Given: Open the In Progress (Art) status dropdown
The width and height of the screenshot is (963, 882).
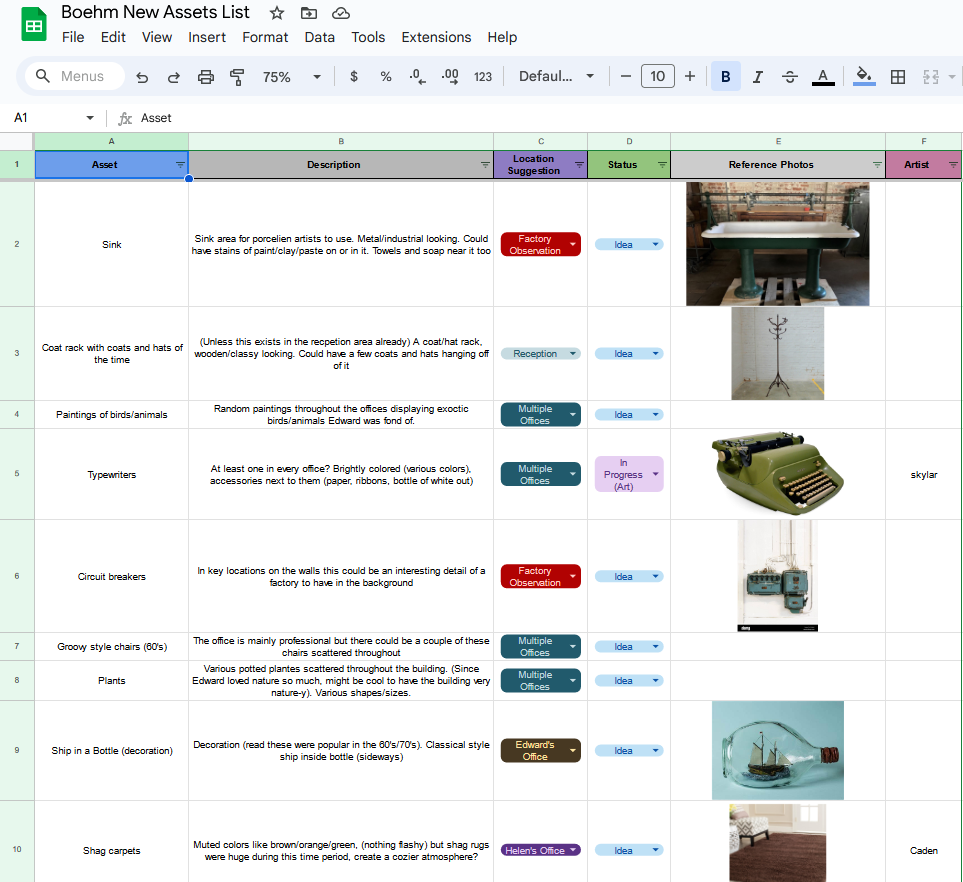Looking at the screenshot, I should (629, 474).
